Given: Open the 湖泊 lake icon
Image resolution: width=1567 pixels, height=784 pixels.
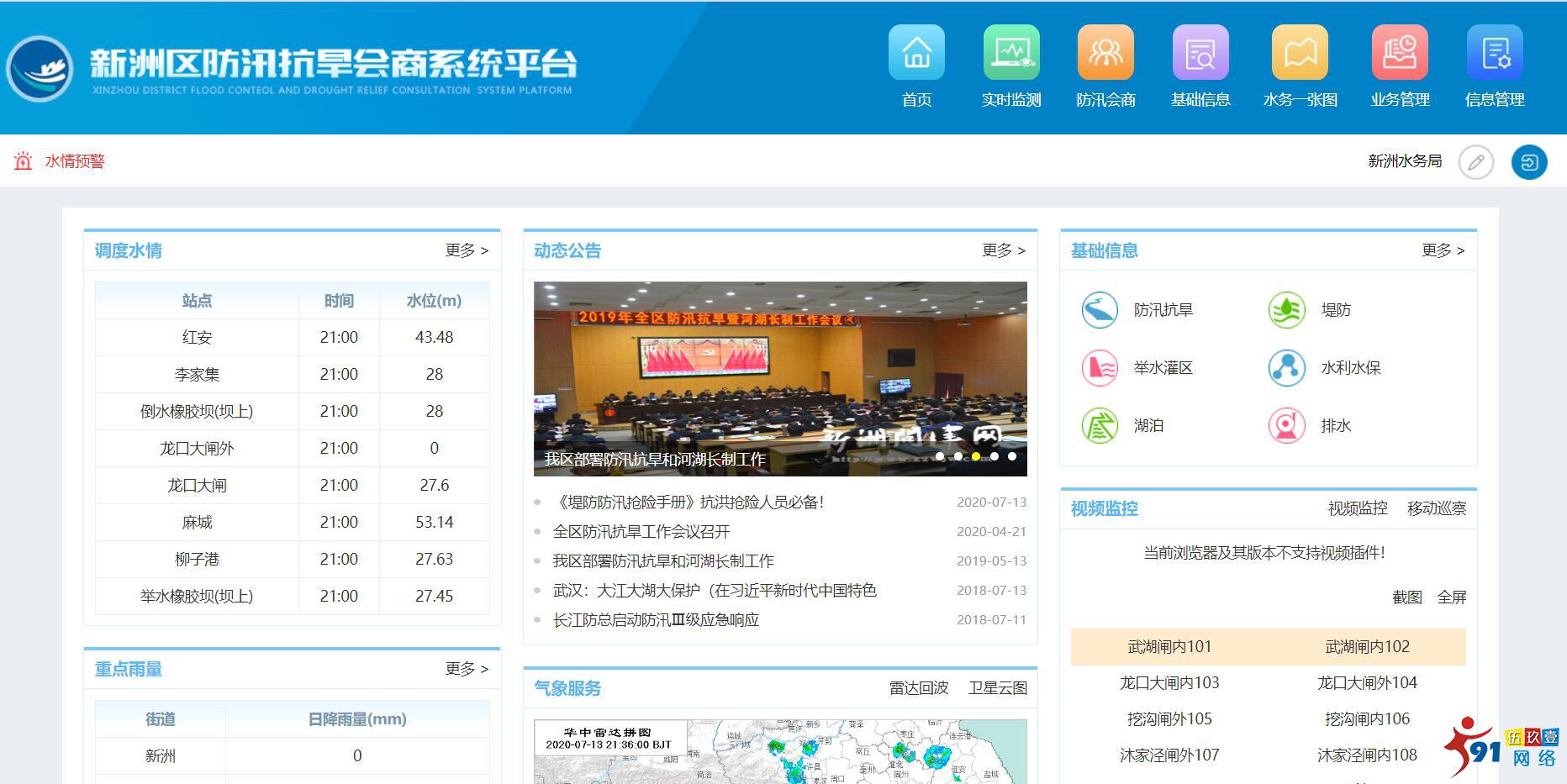Looking at the screenshot, I should click(1100, 426).
